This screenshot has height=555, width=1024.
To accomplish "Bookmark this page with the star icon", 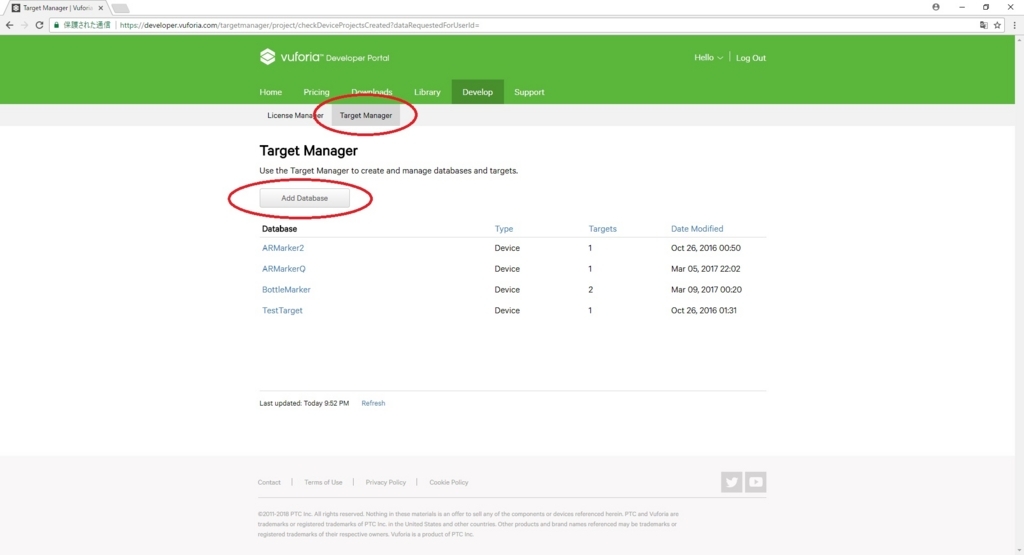I will [x=997, y=25].
